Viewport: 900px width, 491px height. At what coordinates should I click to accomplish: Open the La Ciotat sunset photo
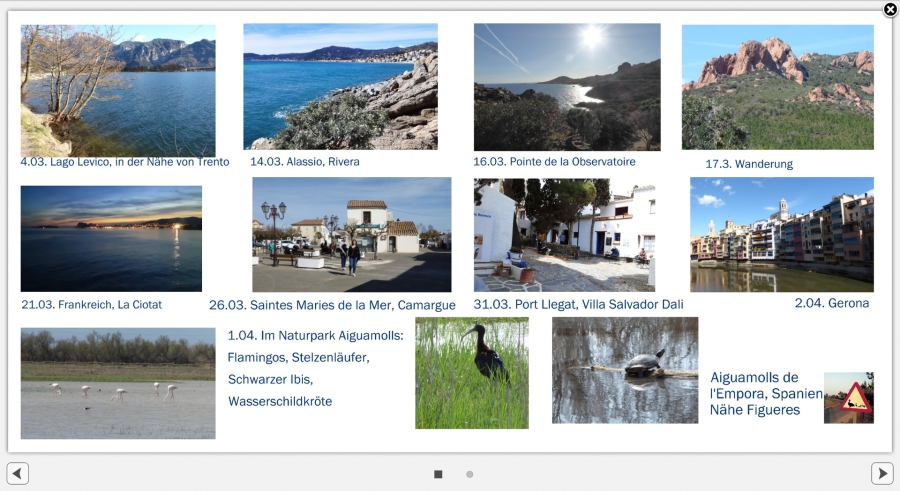111,239
